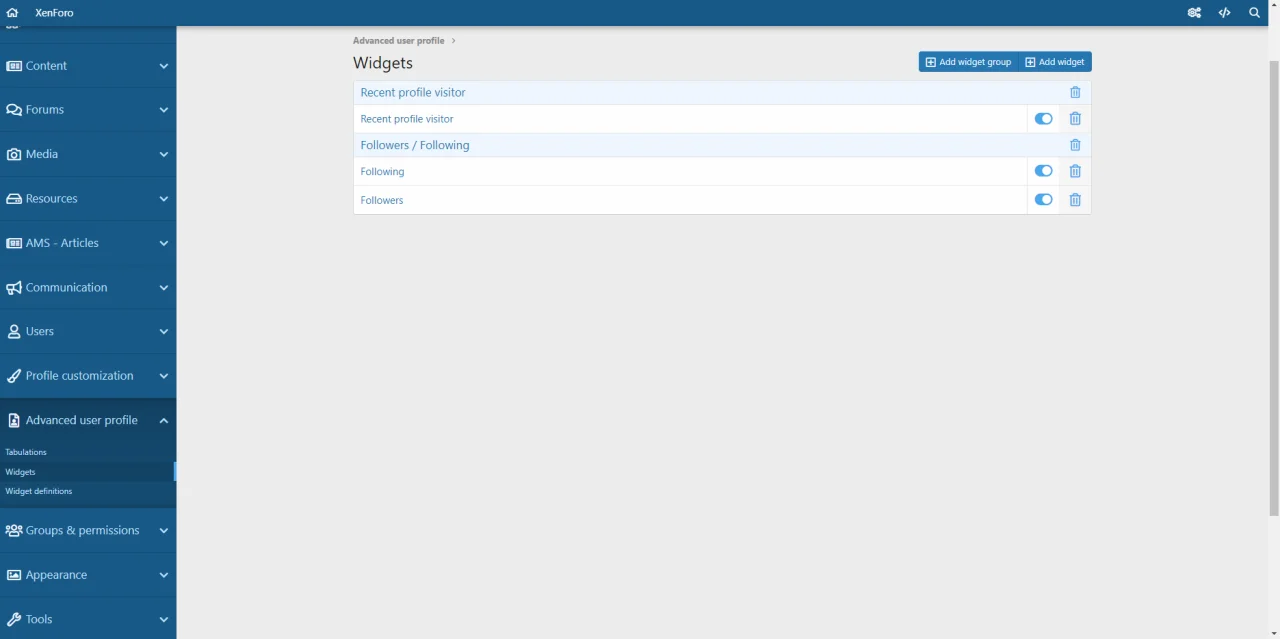Screen dimensions: 1280x639
Task: Expand the Resources section chevron
Action: [x=164, y=199]
